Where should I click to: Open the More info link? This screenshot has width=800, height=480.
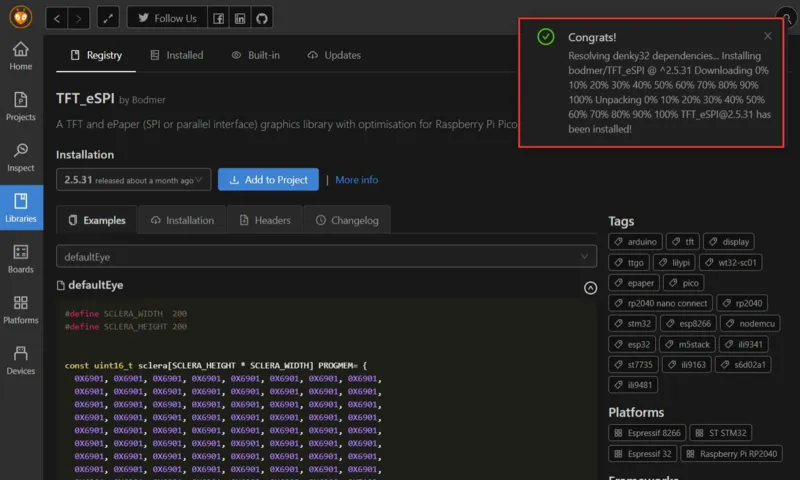(356, 180)
